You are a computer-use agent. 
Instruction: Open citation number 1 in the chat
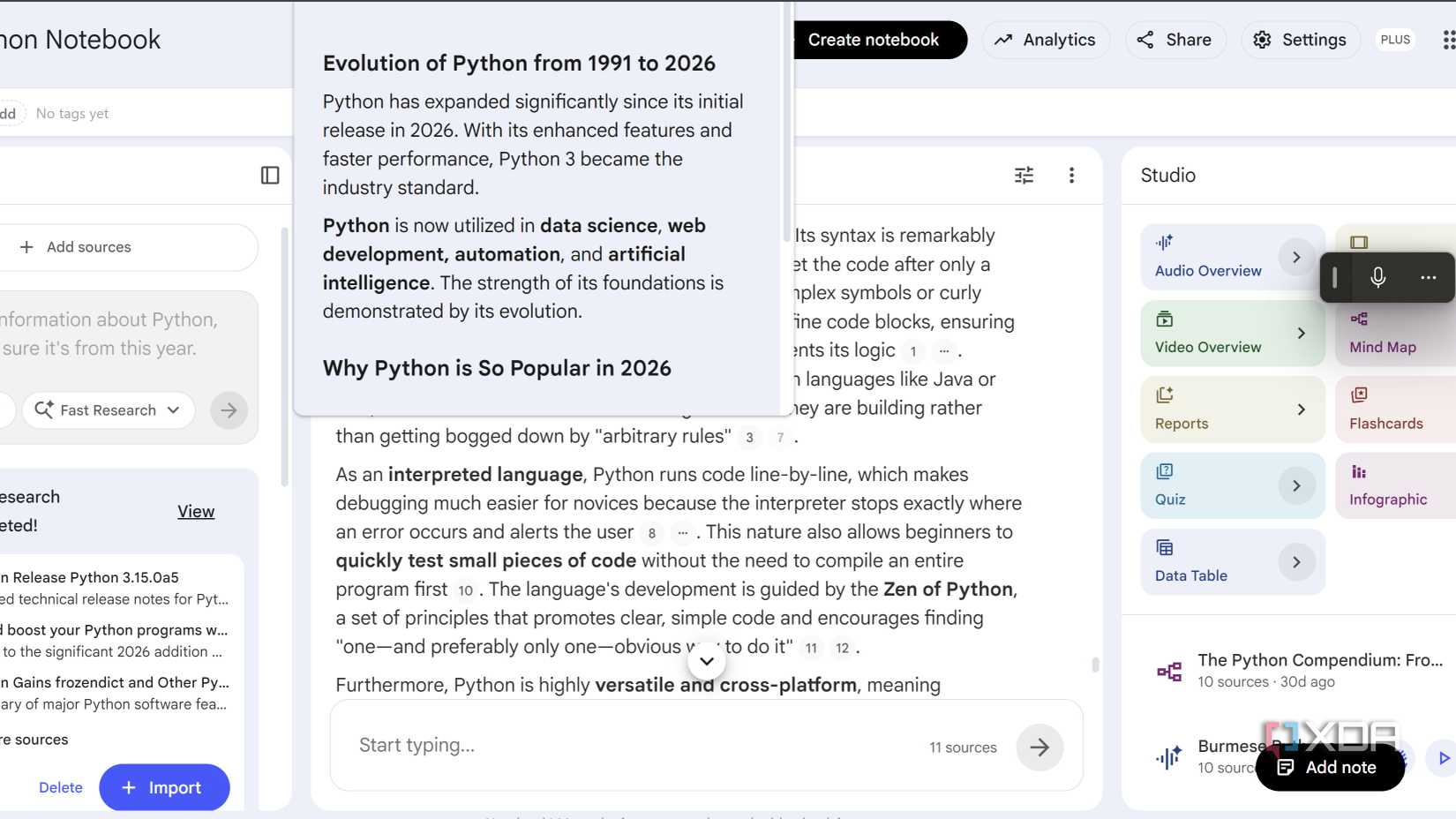(913, 351)
